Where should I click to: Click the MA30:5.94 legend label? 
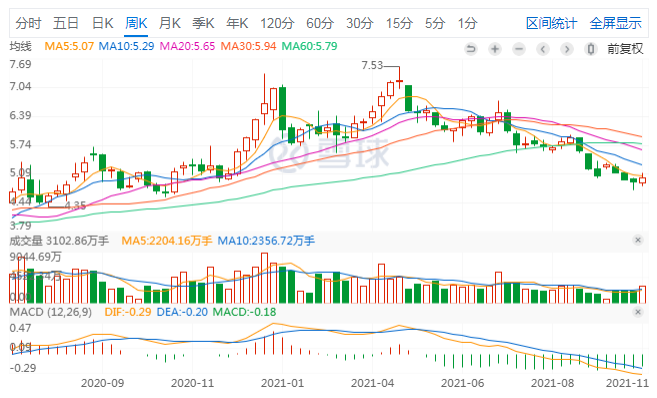248,46
